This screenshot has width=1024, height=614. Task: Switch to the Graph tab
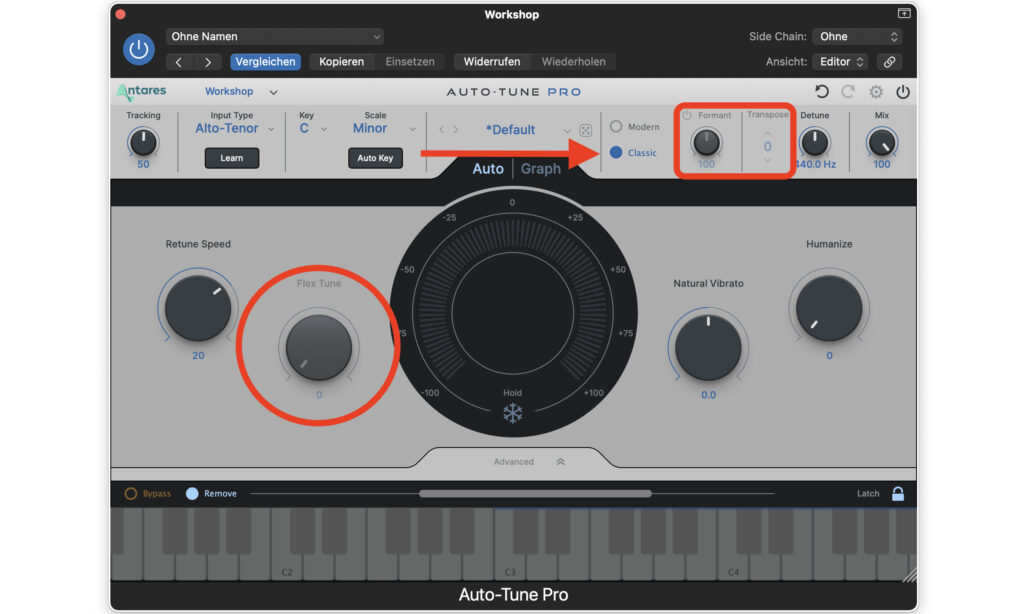coord(541,169)
